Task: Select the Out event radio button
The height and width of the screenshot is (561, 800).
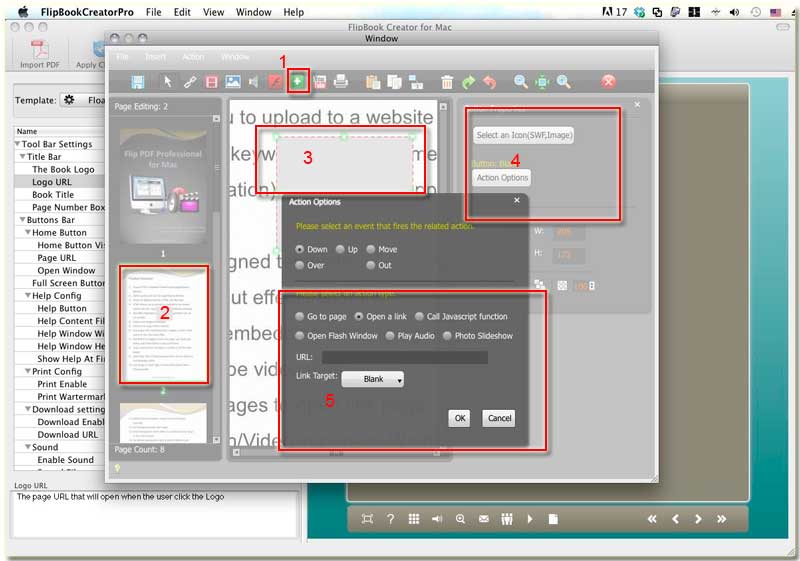Action: [370, 265]
